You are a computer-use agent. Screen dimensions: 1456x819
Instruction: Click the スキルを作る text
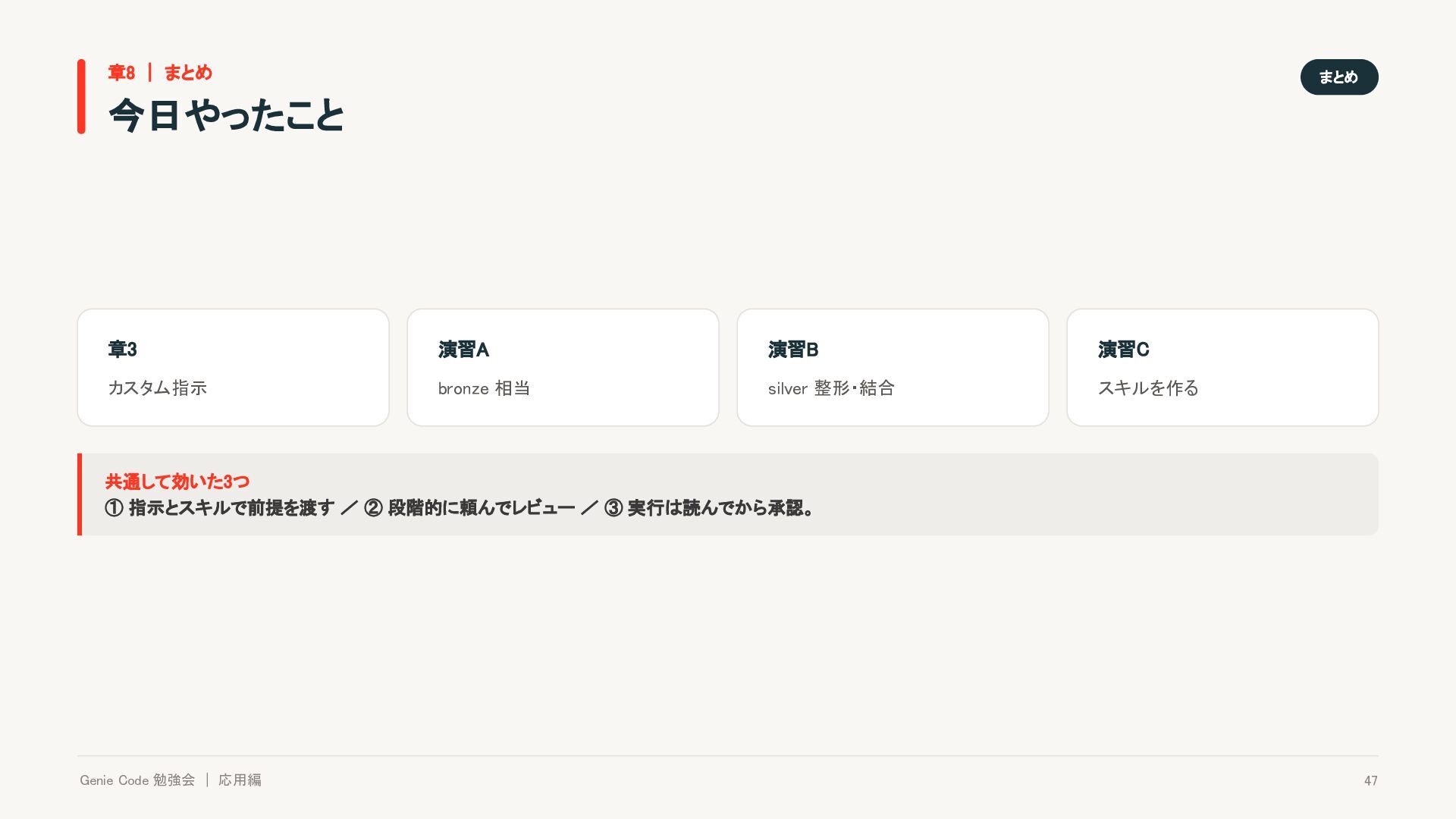tap(1148, 388)
